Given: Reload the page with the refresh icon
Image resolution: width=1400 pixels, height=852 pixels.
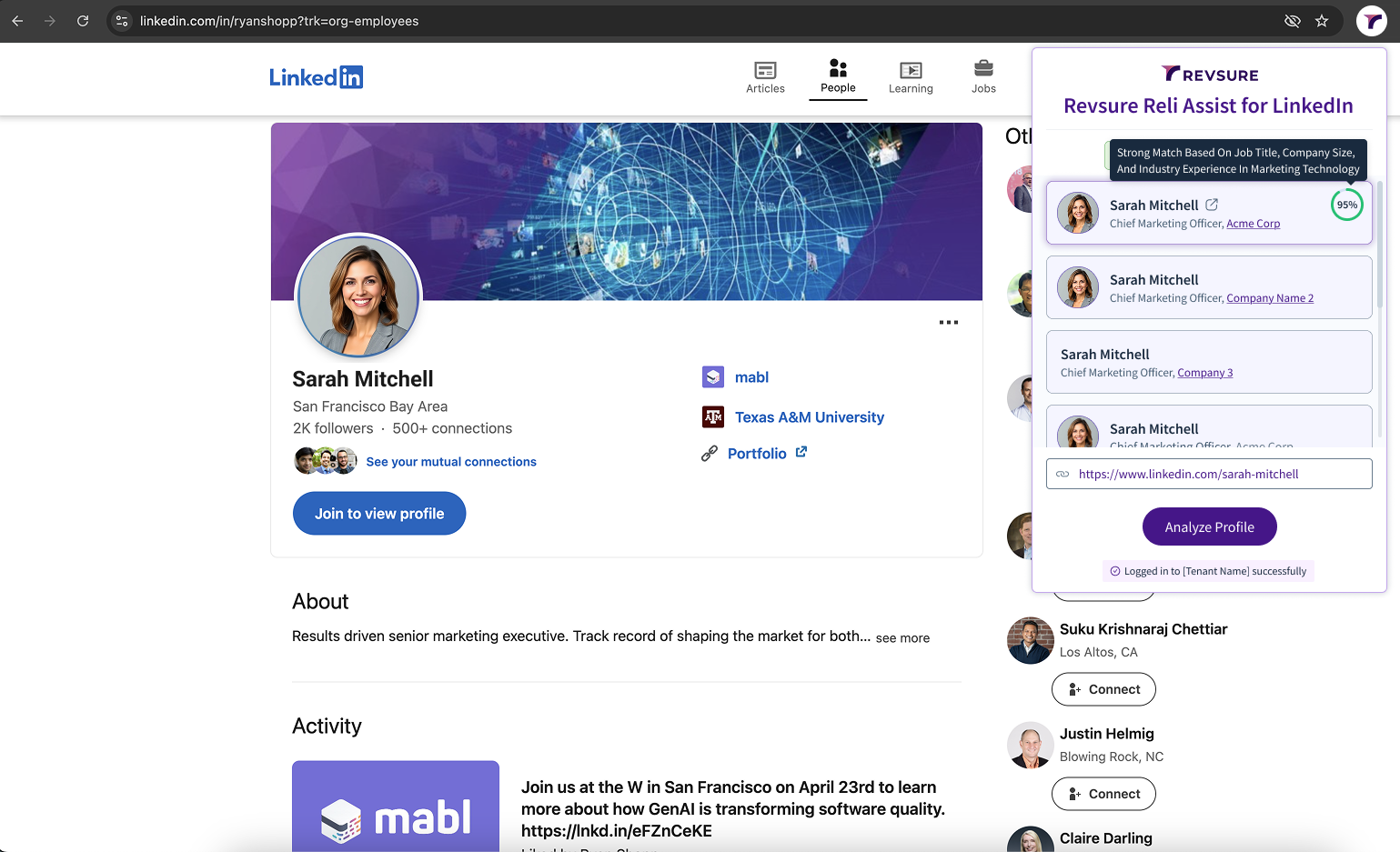Looking at the screenshot, I should pyautogui.click(x=83, y=21).
